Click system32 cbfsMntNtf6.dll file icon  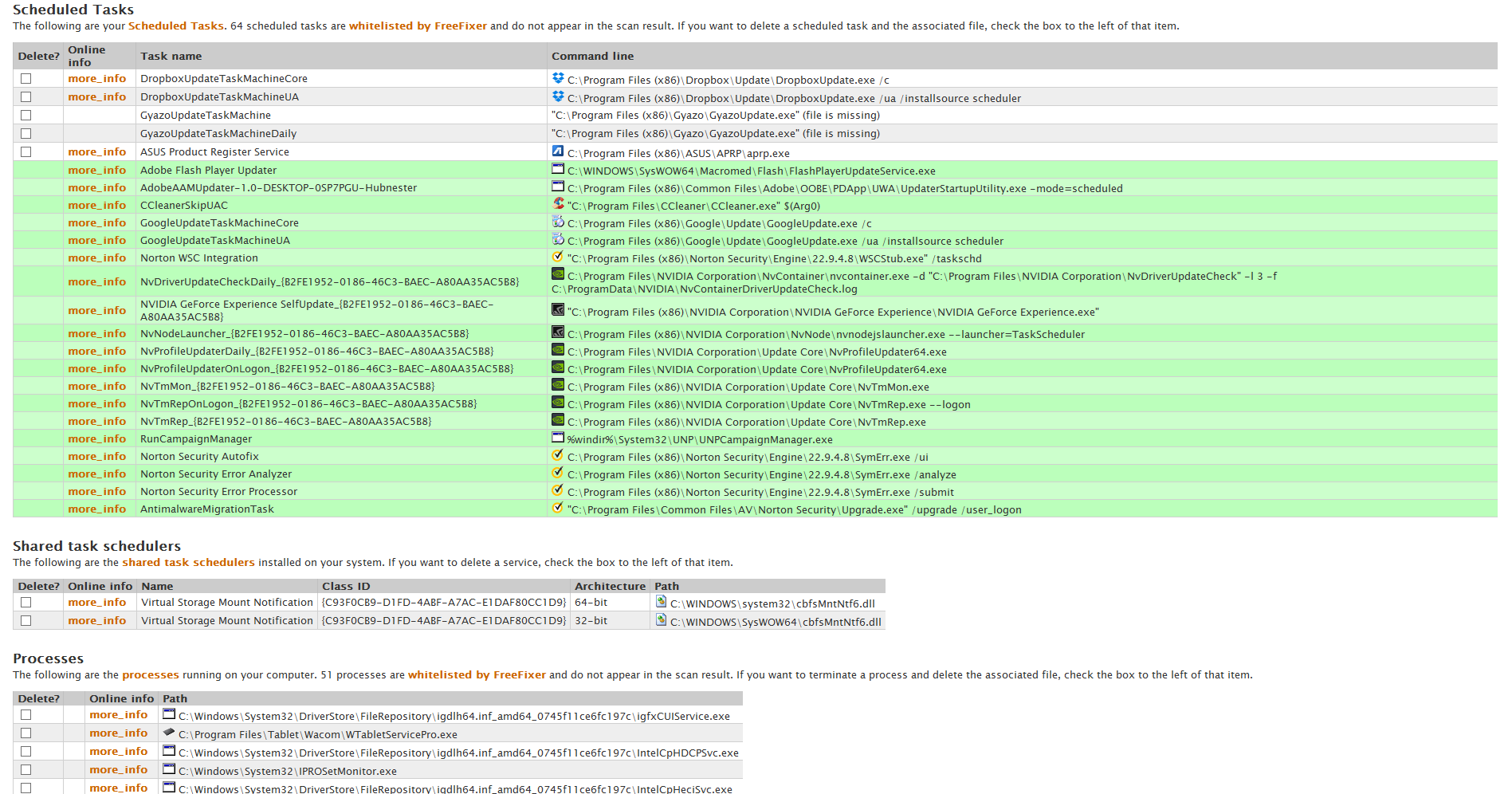point(661,602)
